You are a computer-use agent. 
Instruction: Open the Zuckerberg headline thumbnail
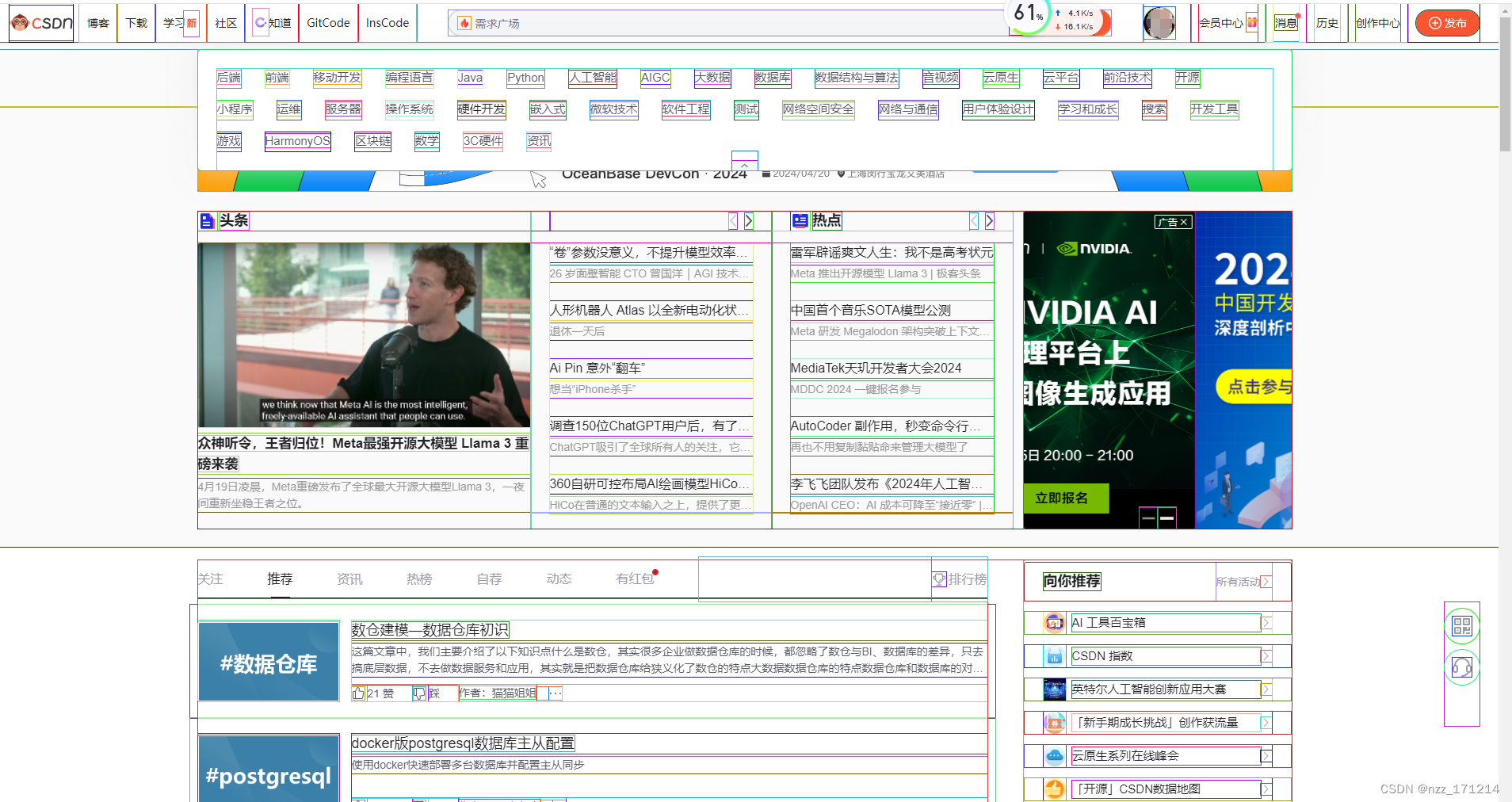[x=364, y=335]
